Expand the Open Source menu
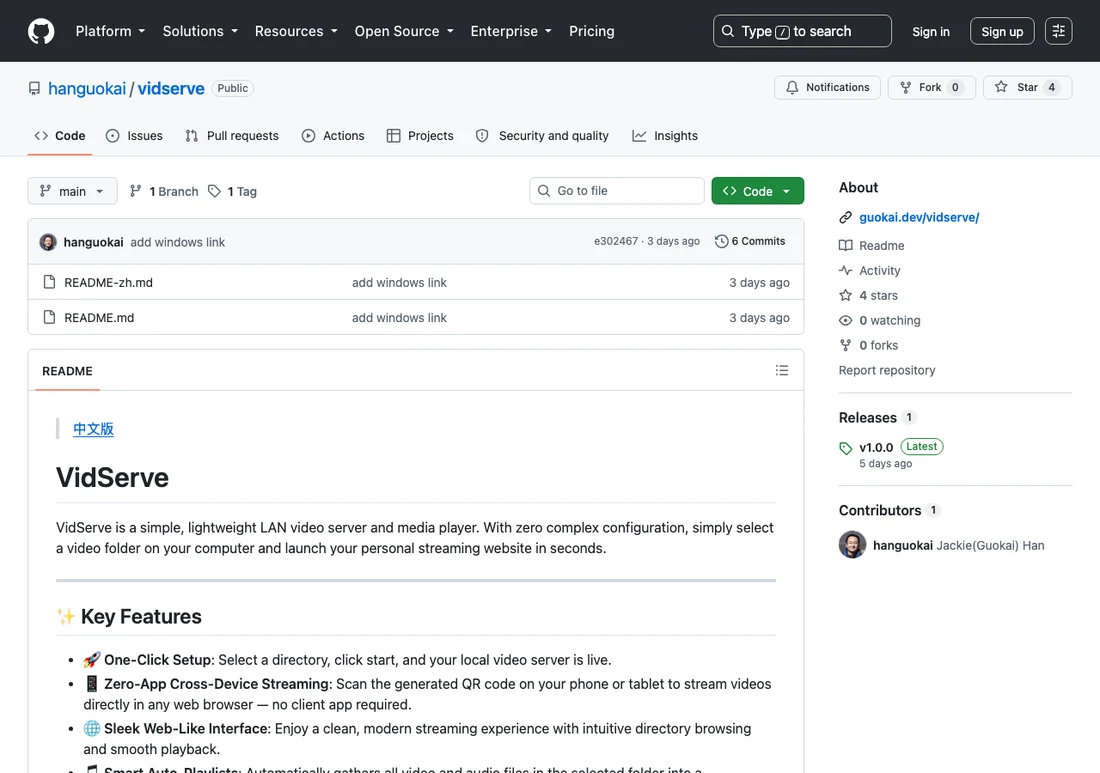Screen dimensions: 1100x773 (x=404, y=32)
